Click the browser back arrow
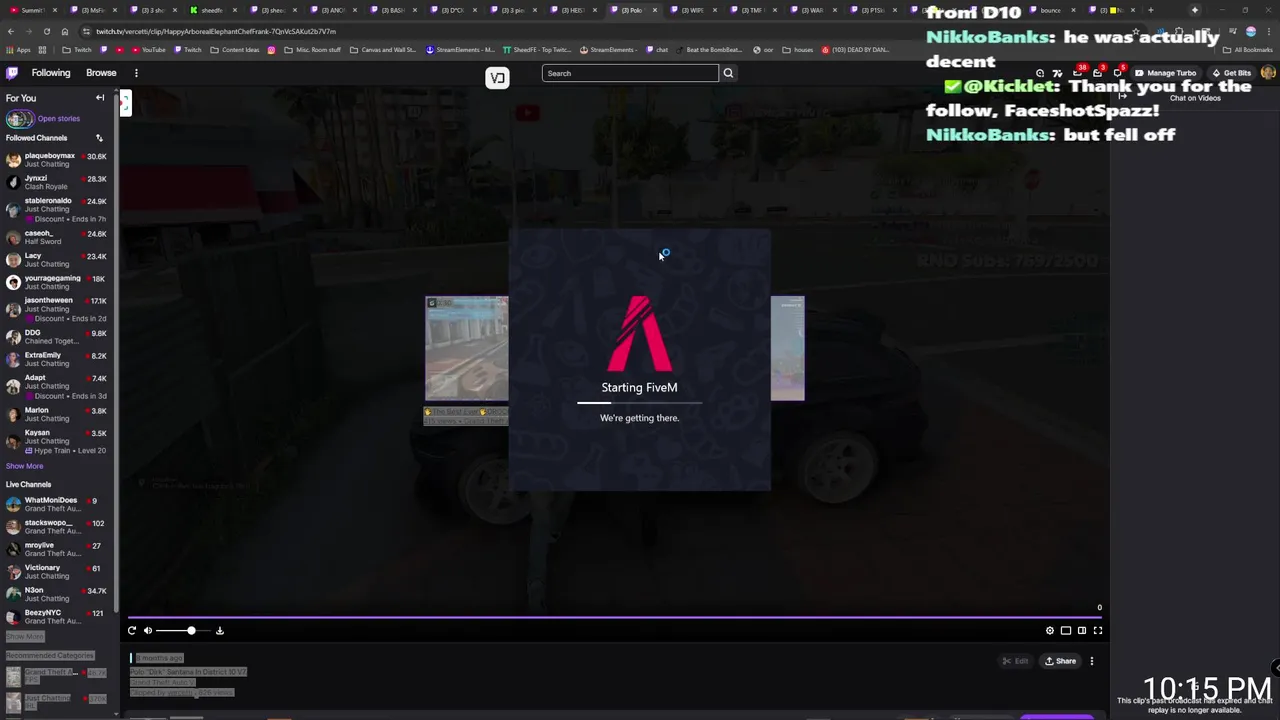 (x=11, y=31)
